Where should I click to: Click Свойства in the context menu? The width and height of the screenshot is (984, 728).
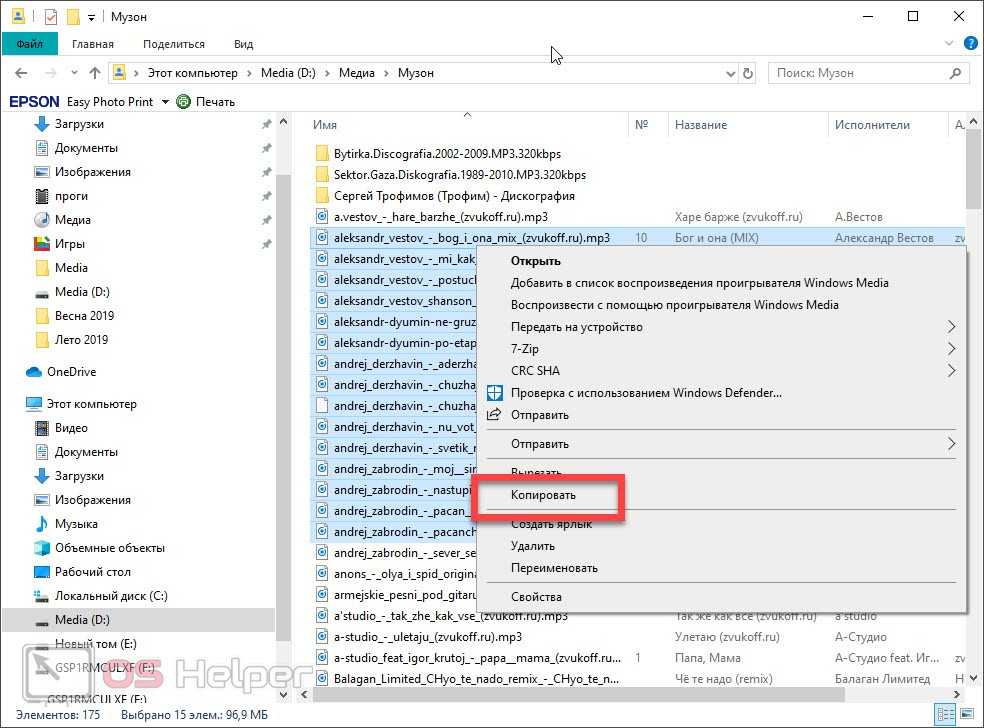536,597
